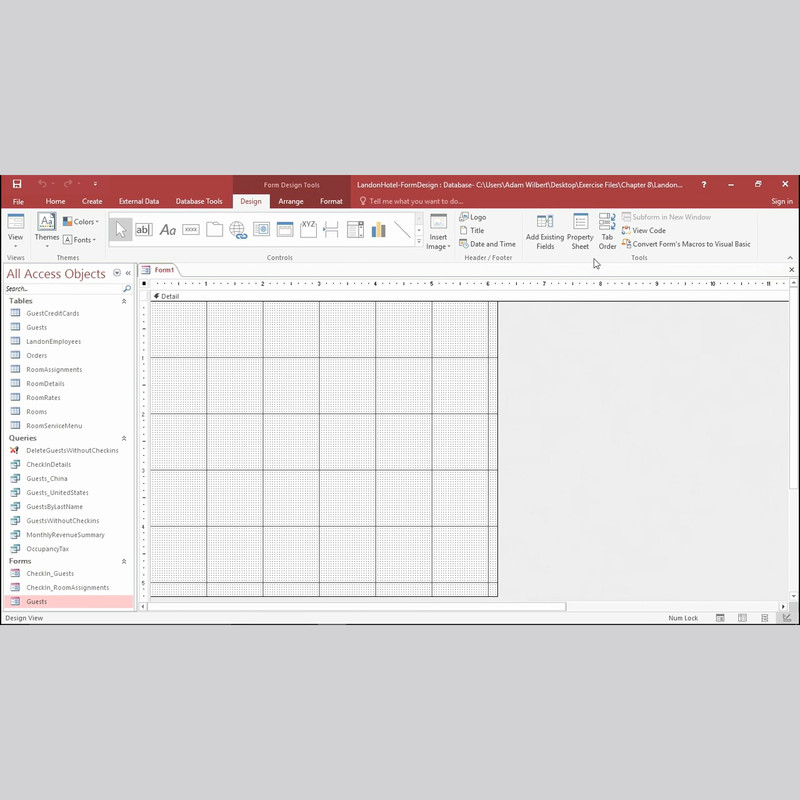
Task: Collapse the Queries group in navigation pane
Action: click(x=124, y=438)
